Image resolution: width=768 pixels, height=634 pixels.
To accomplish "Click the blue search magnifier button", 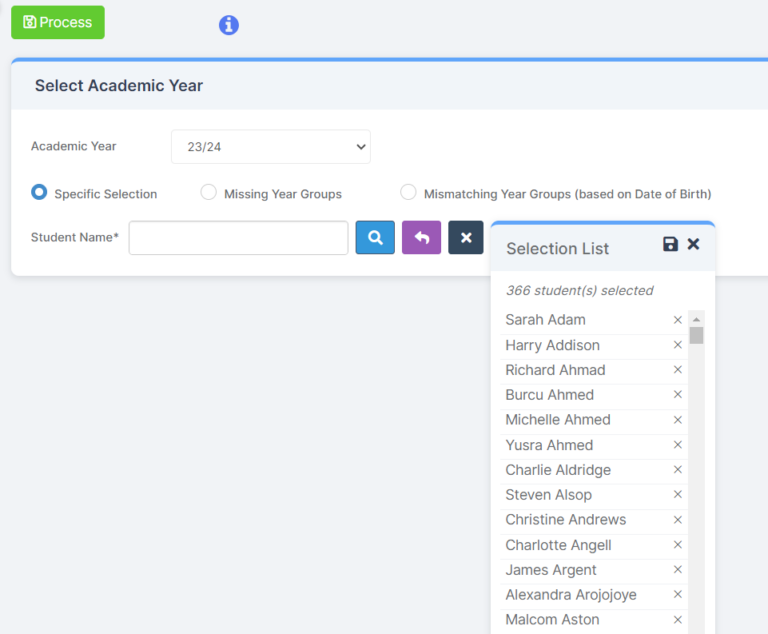I will [x=375, y=238].
